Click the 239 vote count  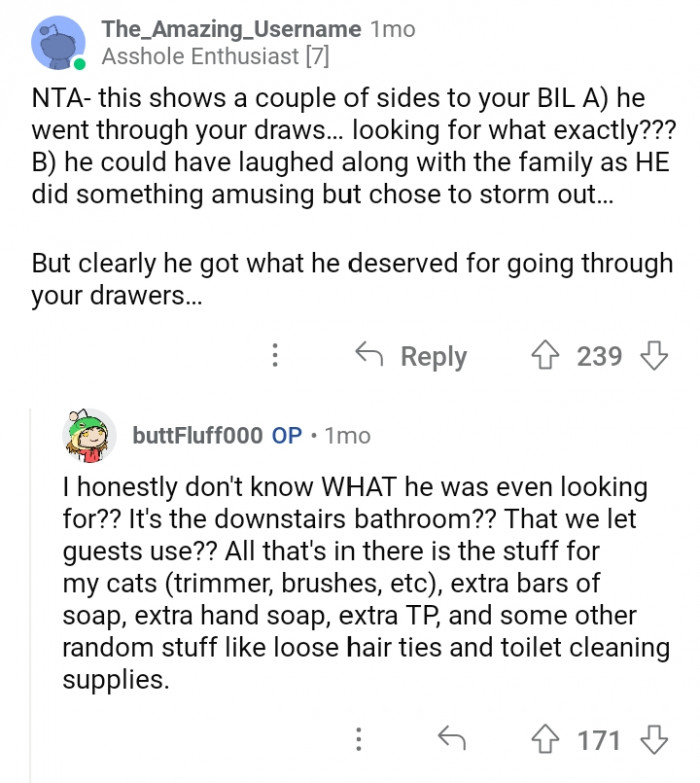[x=599, y=356]
